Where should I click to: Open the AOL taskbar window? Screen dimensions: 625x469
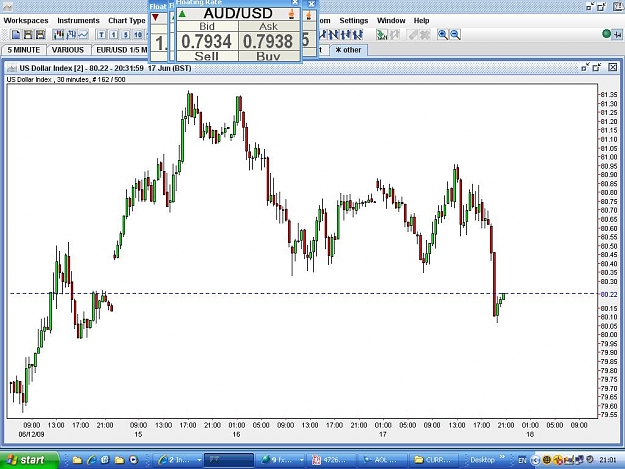[x=383, y=460]
